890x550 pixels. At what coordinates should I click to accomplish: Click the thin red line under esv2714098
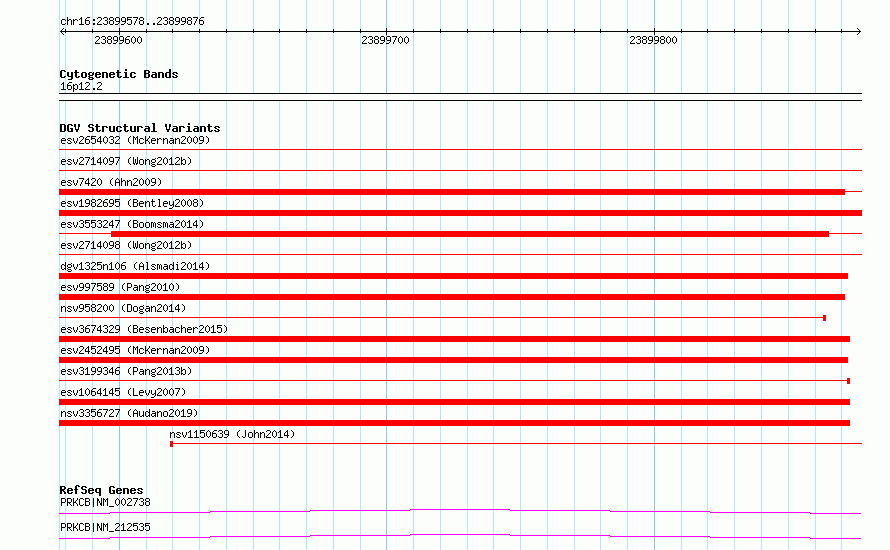[460, 254]
